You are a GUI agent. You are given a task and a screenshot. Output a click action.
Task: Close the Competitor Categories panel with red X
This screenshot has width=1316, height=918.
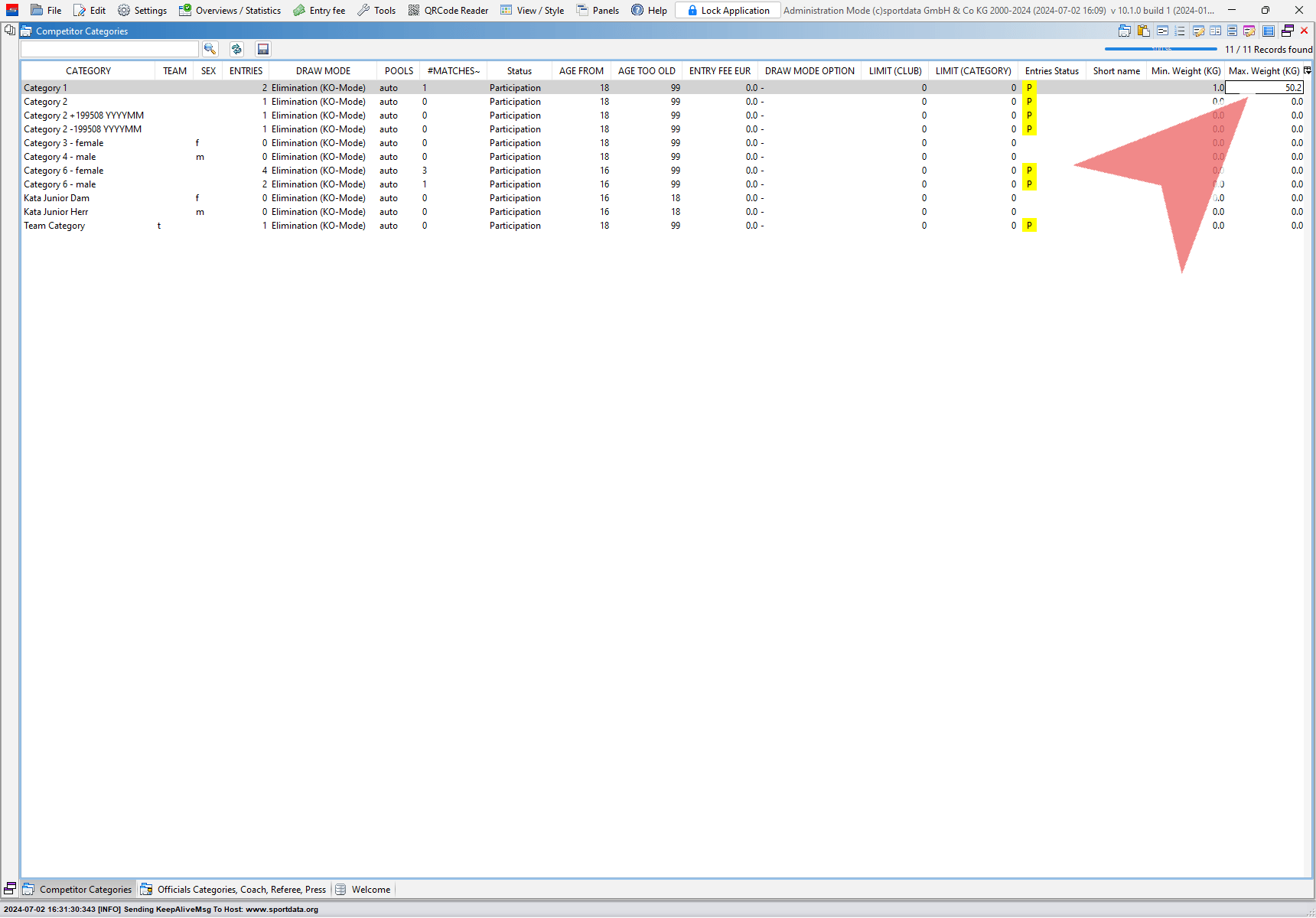click(x=1305, y=31)
